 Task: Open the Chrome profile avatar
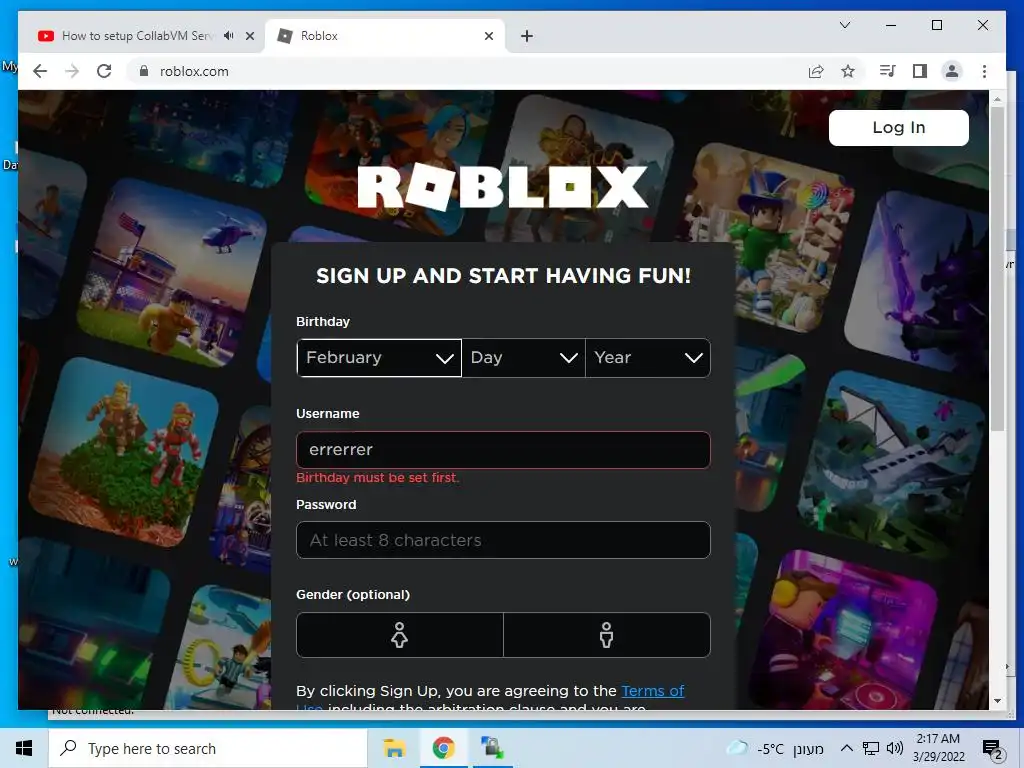pyautogui.click(x=952, y=71)
